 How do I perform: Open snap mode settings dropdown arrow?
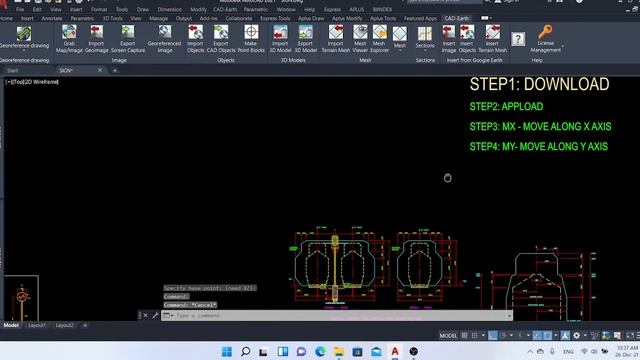point(483,336)
